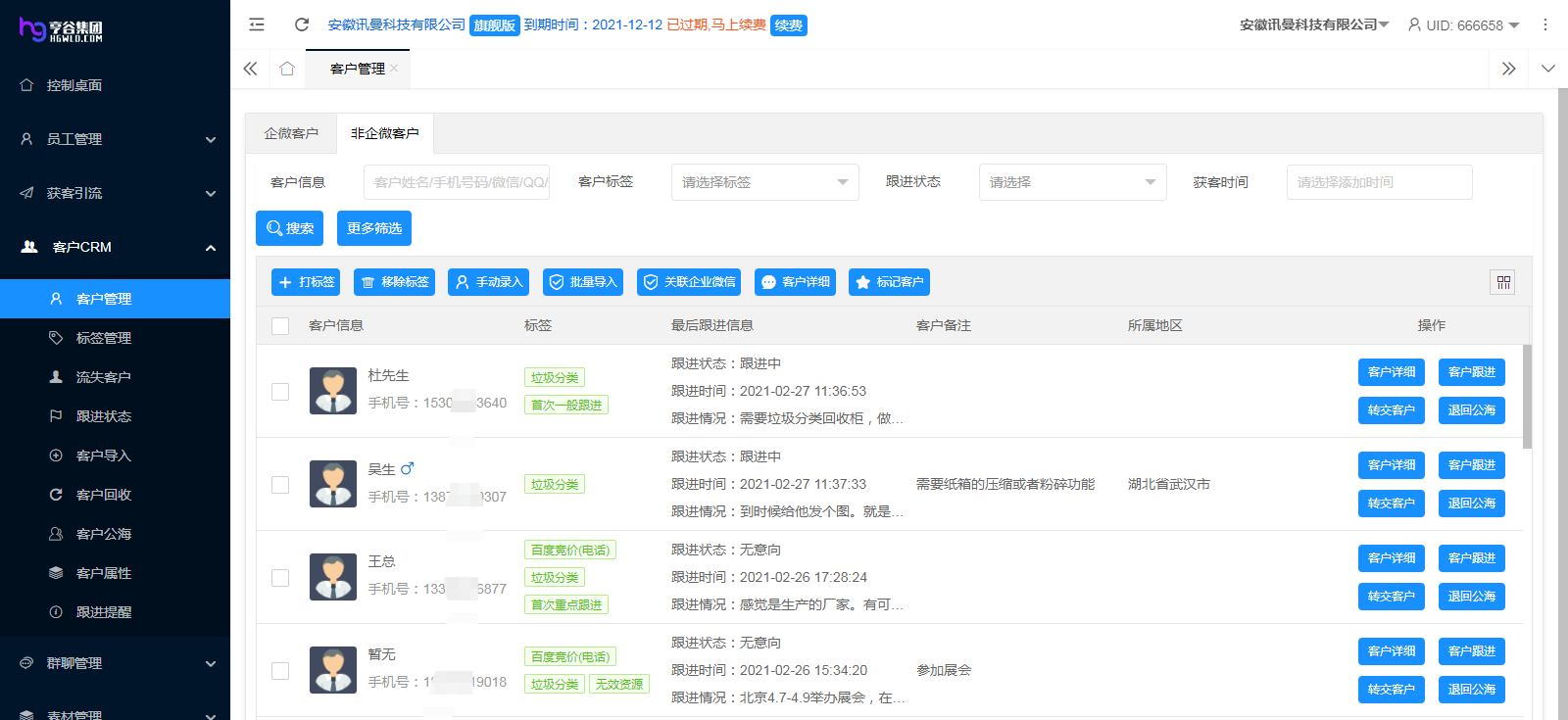Focus the 客户信息 search input field
1568x720 pixels.
(x=457, y=182)
